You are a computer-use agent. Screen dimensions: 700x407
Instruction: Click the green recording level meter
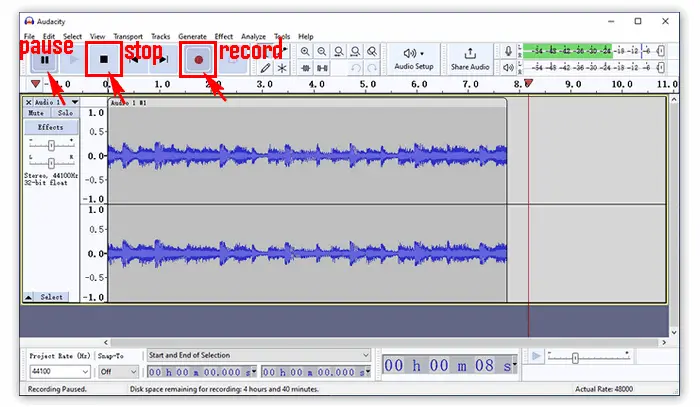click(567, 51)
